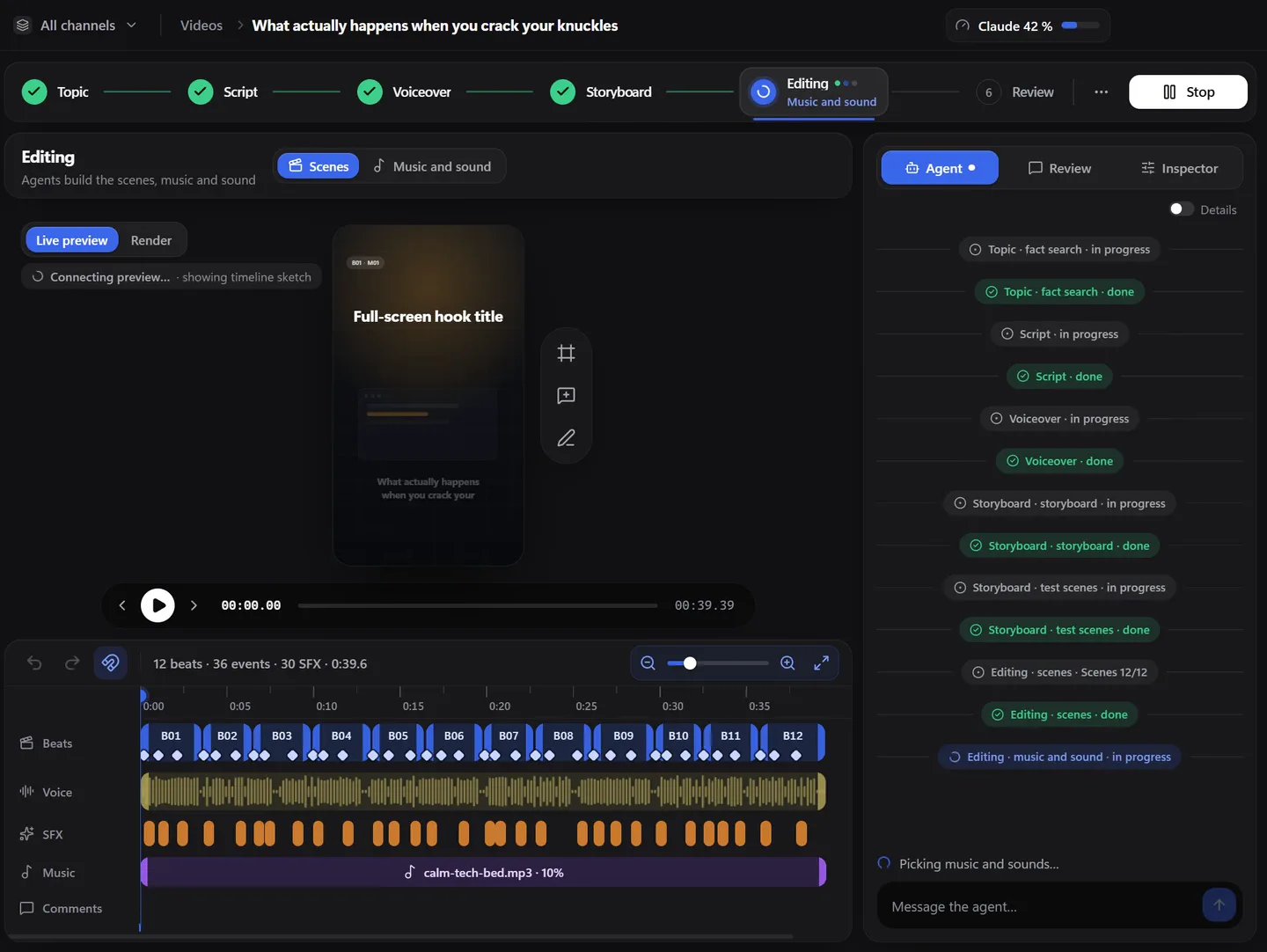
Task: Click the Claude usage indicator
Action: (1028, 26)
